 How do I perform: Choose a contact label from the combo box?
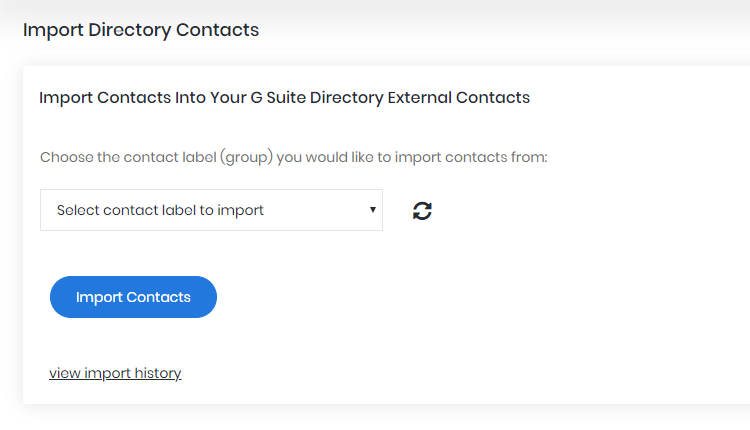(x=211, y=210)
